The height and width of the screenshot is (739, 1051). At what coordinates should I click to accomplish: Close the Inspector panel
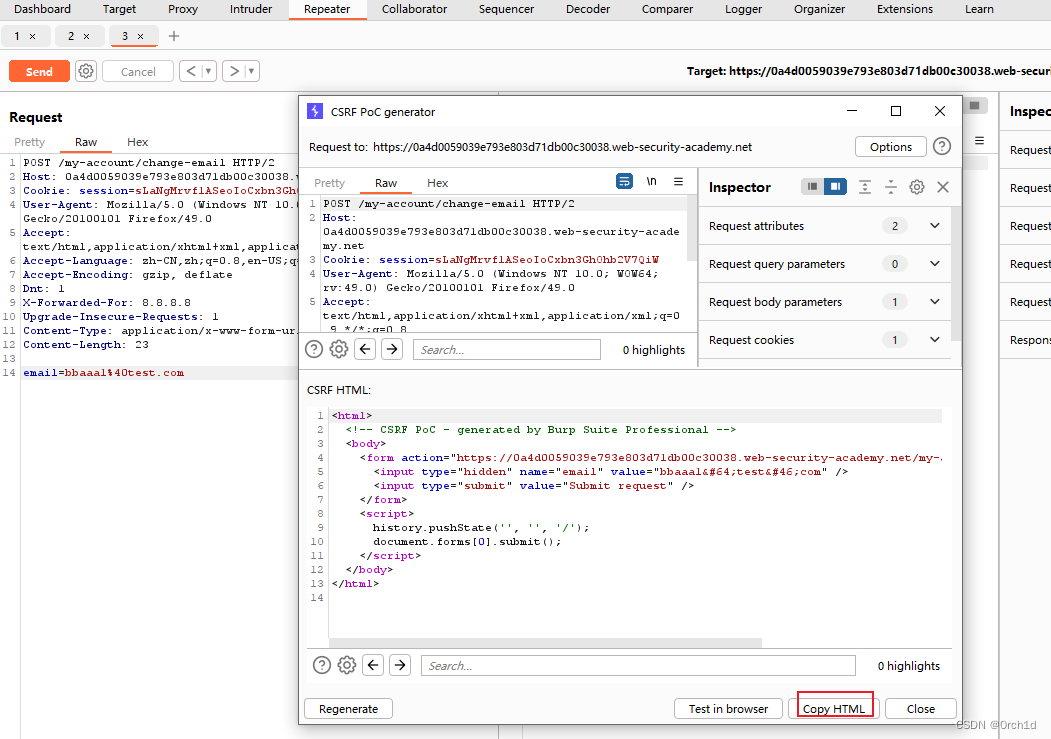(x=943, y=187)
